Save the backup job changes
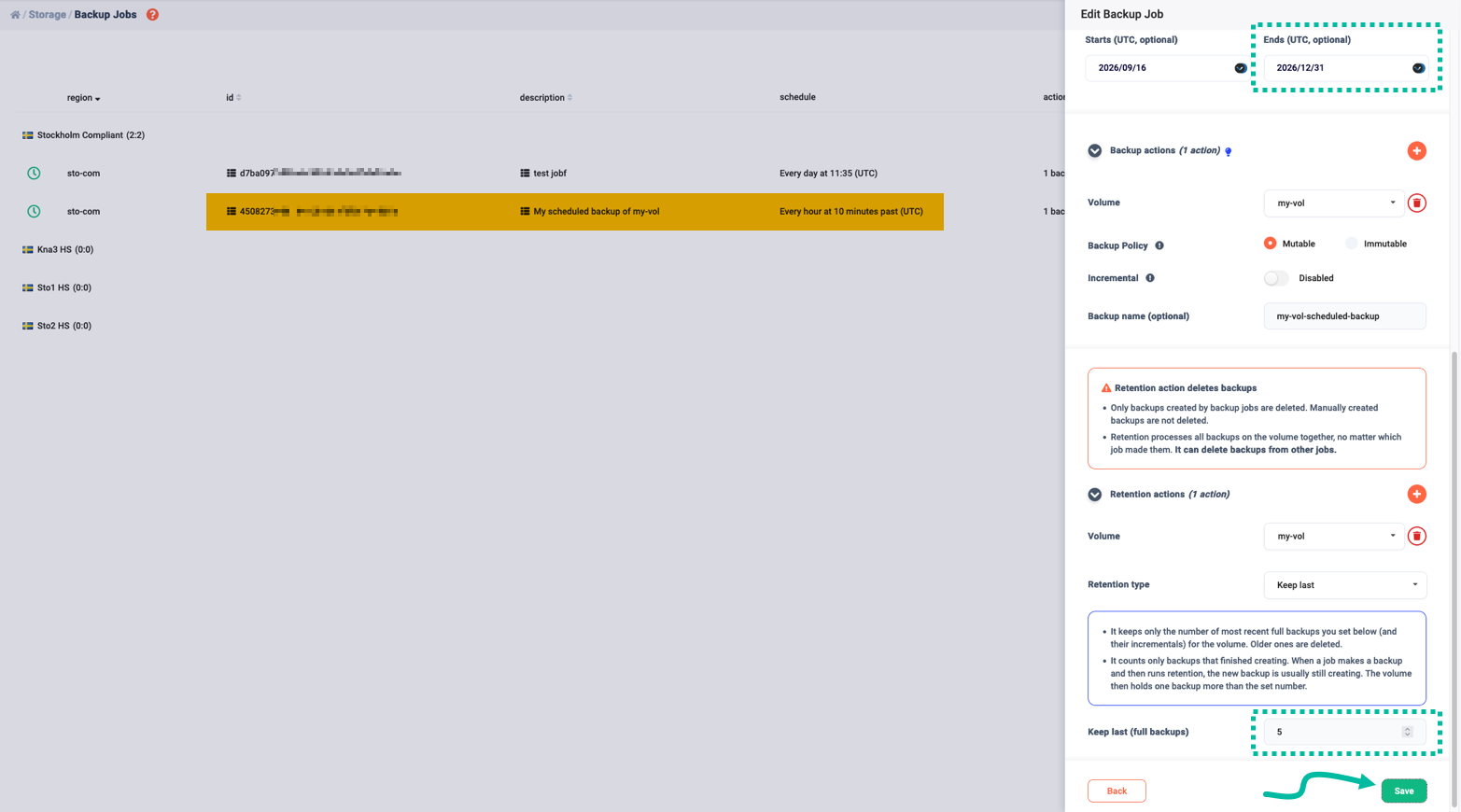 click(x=1404, y=791)
